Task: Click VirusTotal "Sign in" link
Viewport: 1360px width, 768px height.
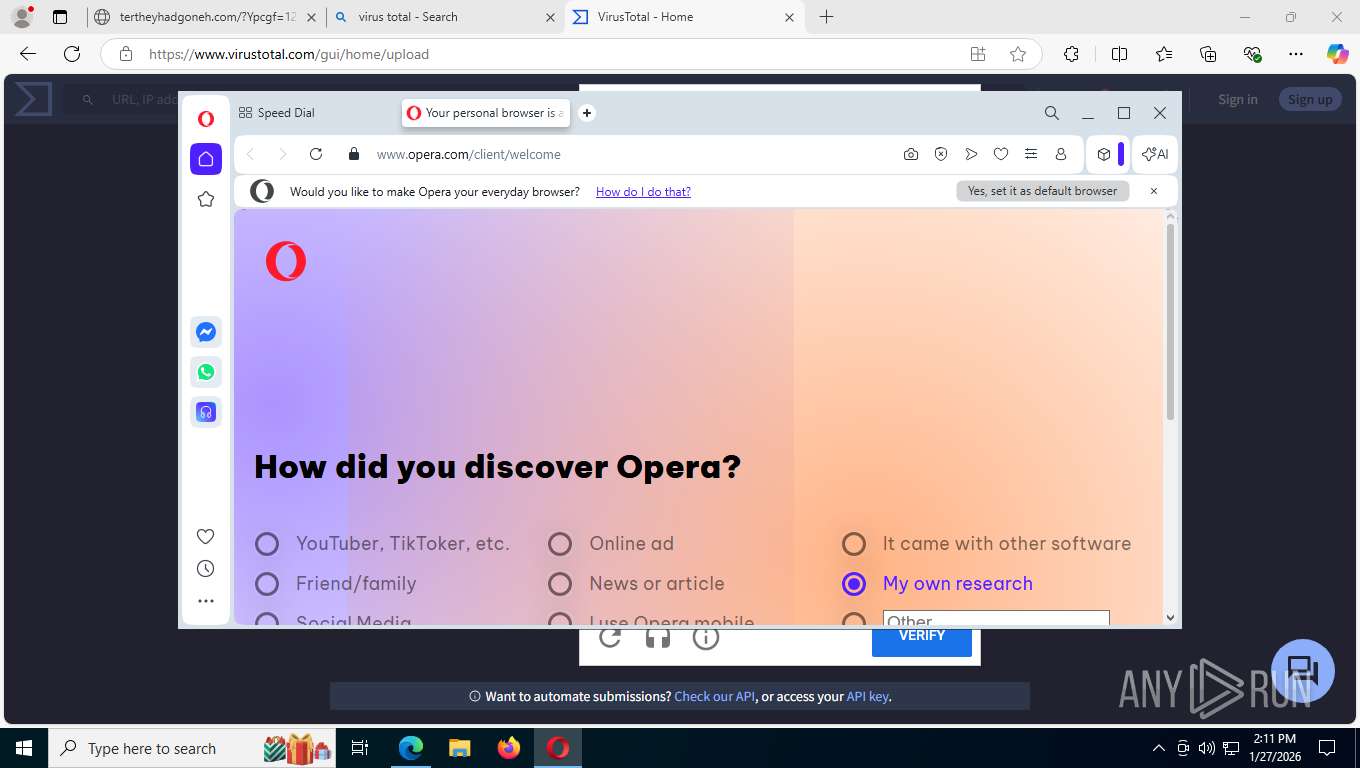Action: point(1238,99)
